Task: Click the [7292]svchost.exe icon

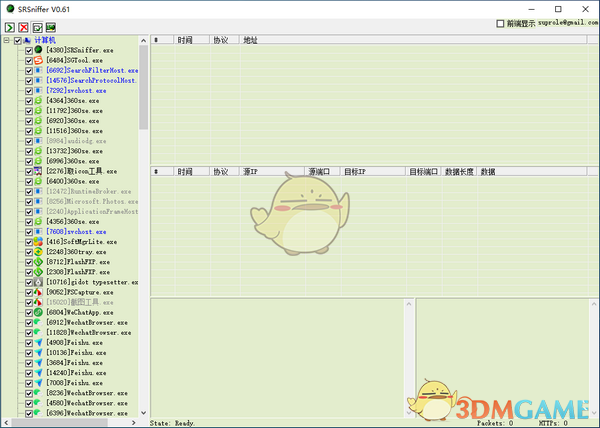Action: [38, 90]
